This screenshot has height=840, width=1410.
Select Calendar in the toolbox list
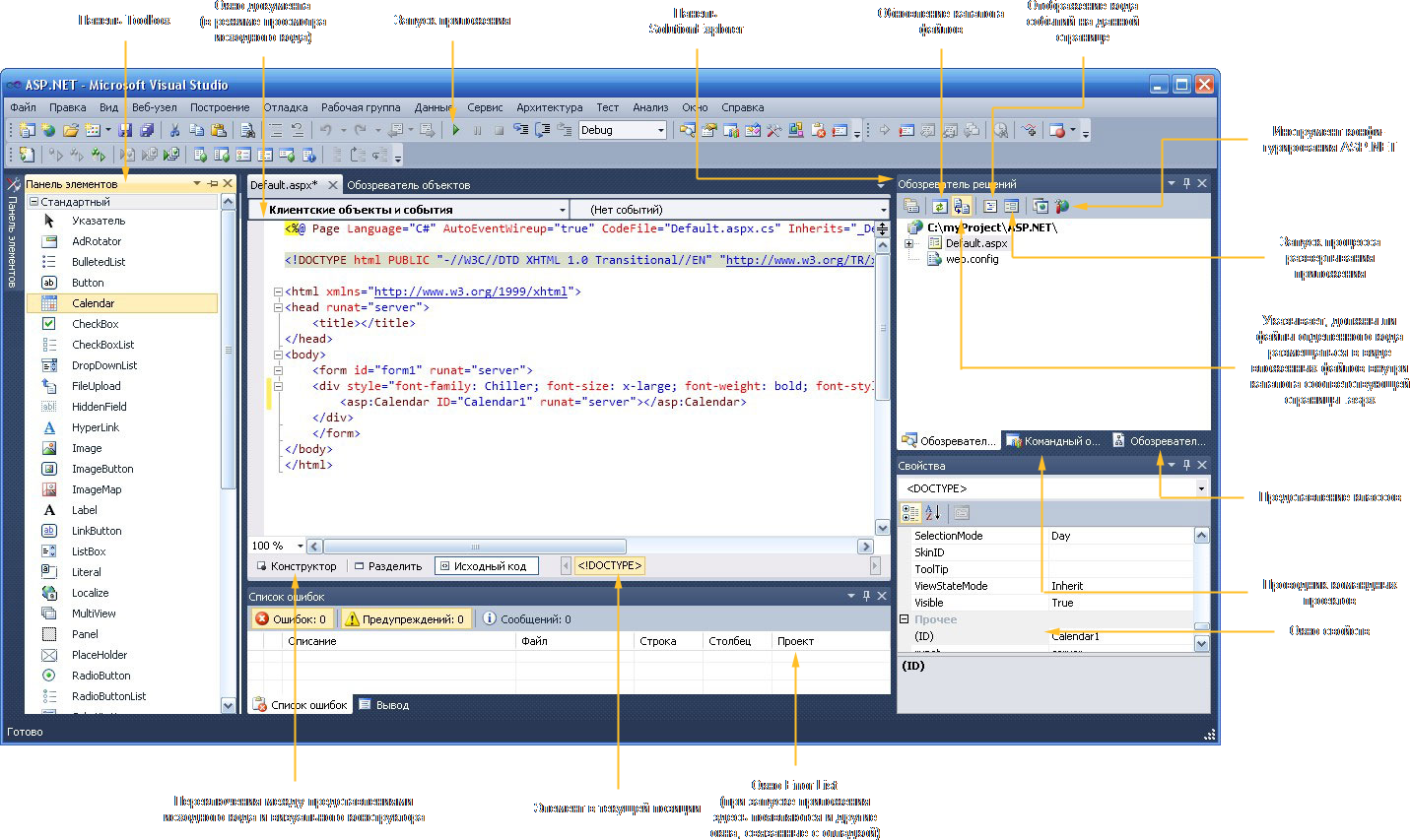tap(122, 303)
